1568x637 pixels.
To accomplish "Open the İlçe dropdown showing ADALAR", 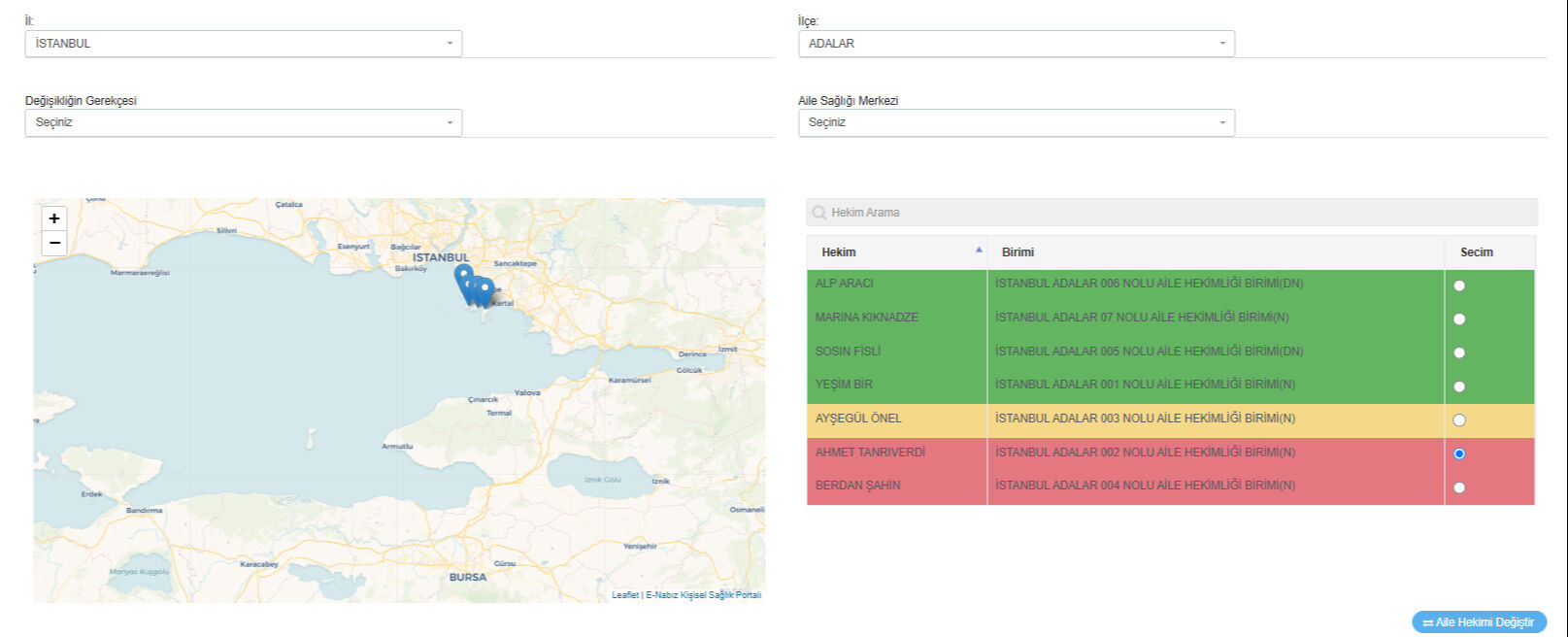I will [x=1016, y=44].
